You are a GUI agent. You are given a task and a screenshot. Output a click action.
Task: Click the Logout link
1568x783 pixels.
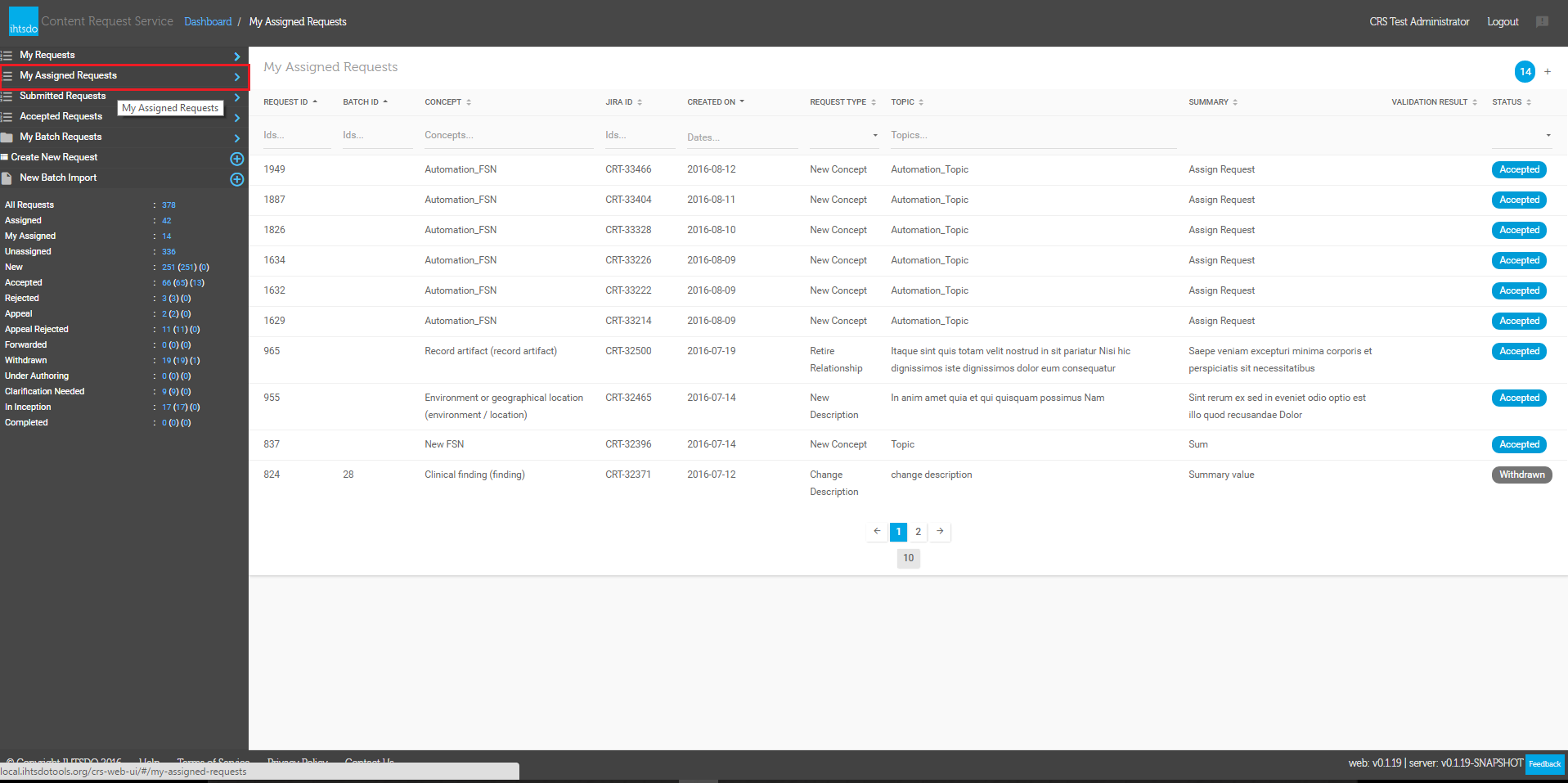tap(1503, 22)
